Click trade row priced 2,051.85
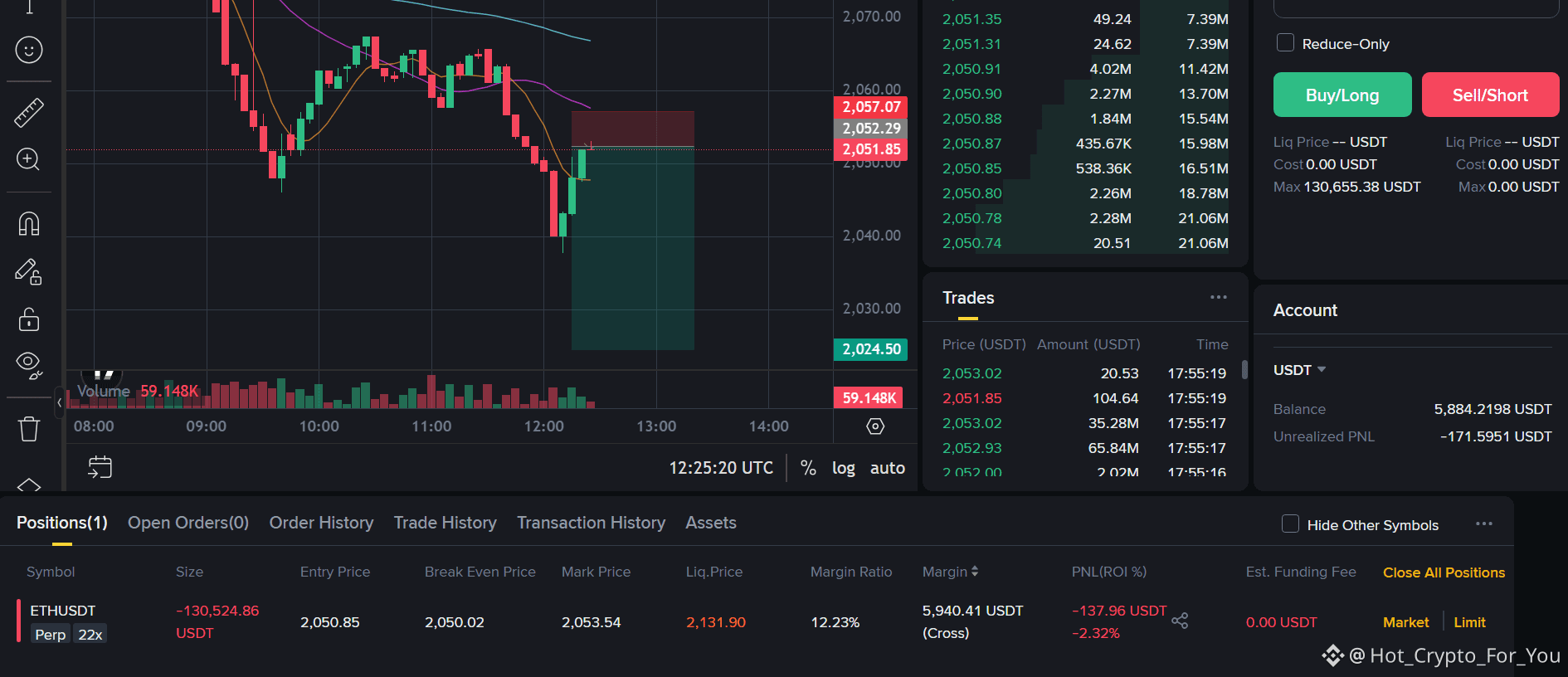Viewport: 1568px width, 677px height. tap(1084, 398)
